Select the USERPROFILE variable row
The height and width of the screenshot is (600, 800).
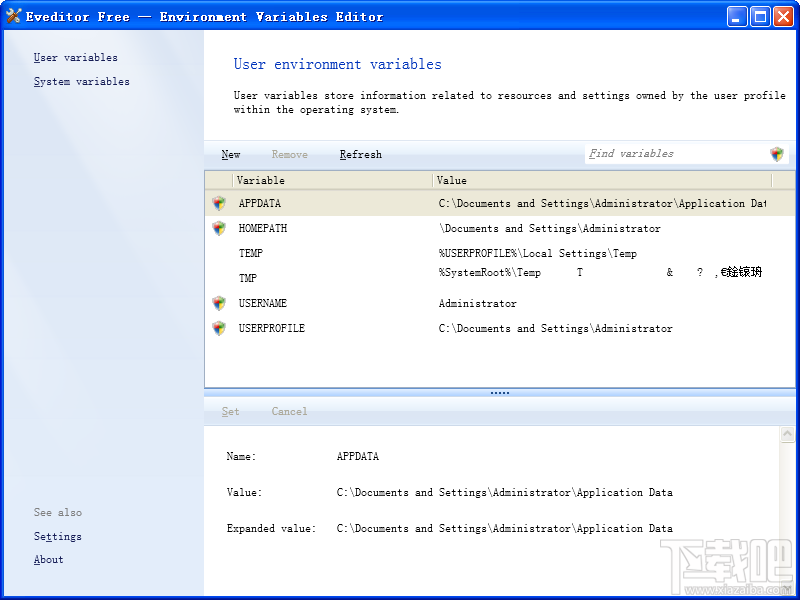point(499,328)
